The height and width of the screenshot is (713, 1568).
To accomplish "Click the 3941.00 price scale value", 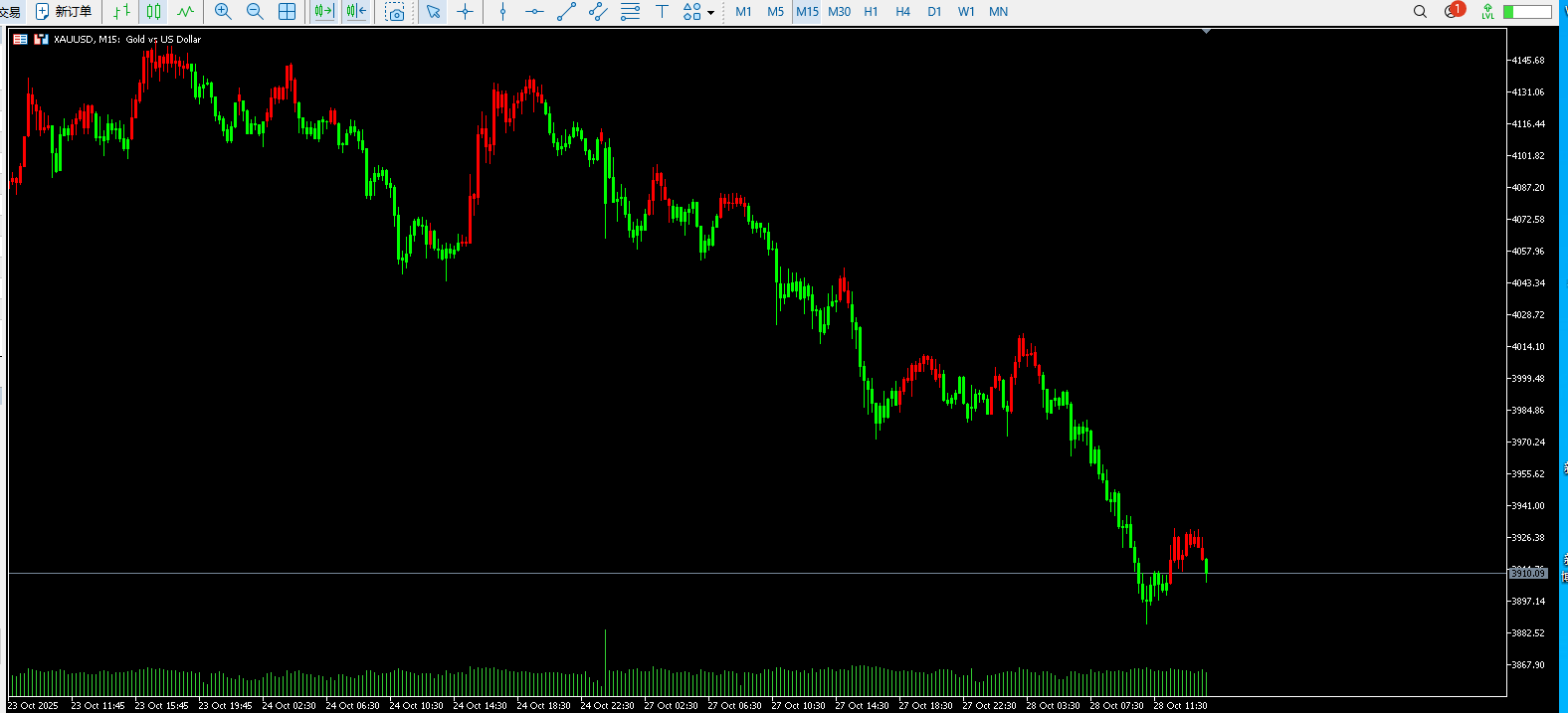I will tap(1528, 506).
